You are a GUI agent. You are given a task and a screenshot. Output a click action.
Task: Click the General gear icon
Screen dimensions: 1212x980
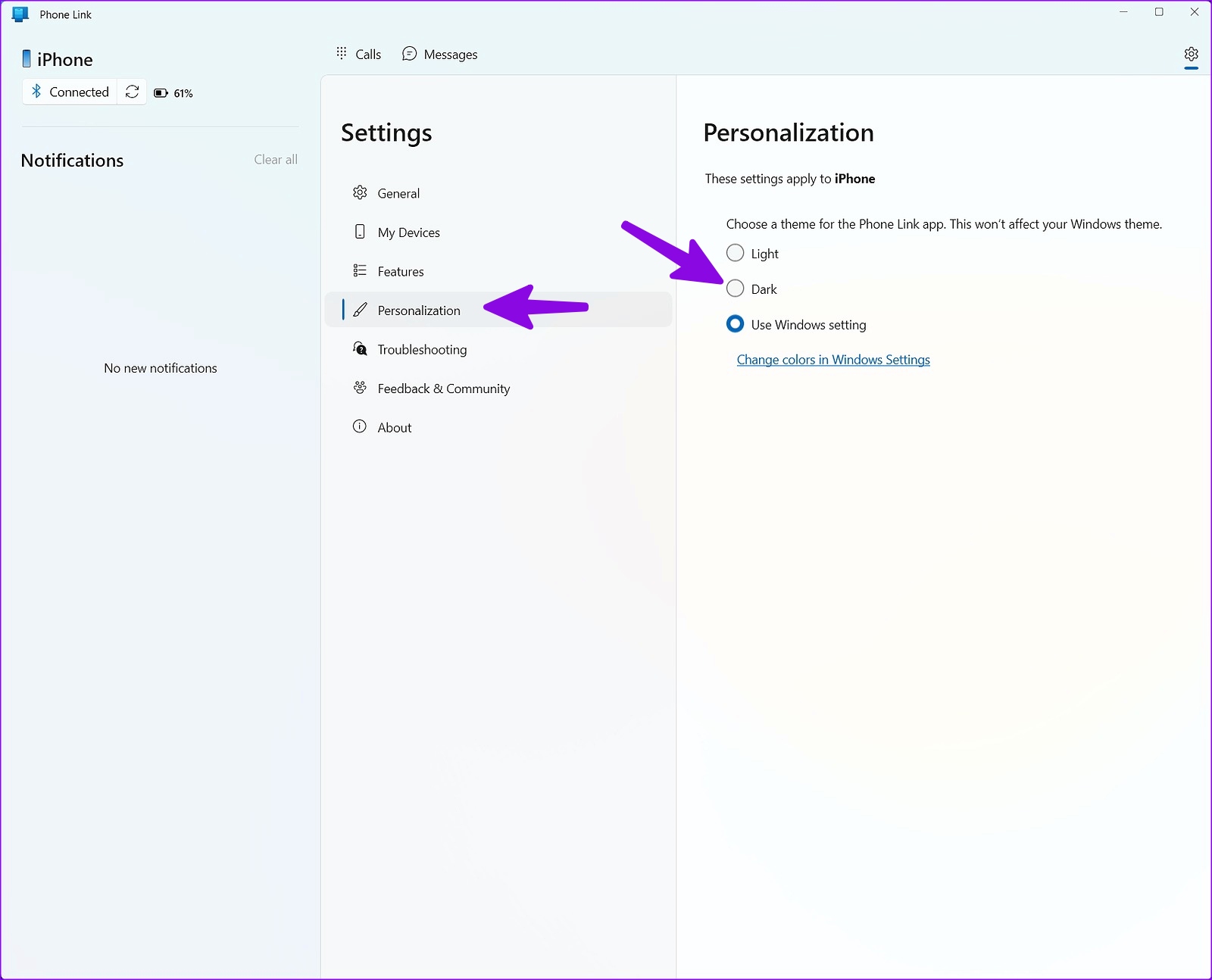[x=360, y=192]
